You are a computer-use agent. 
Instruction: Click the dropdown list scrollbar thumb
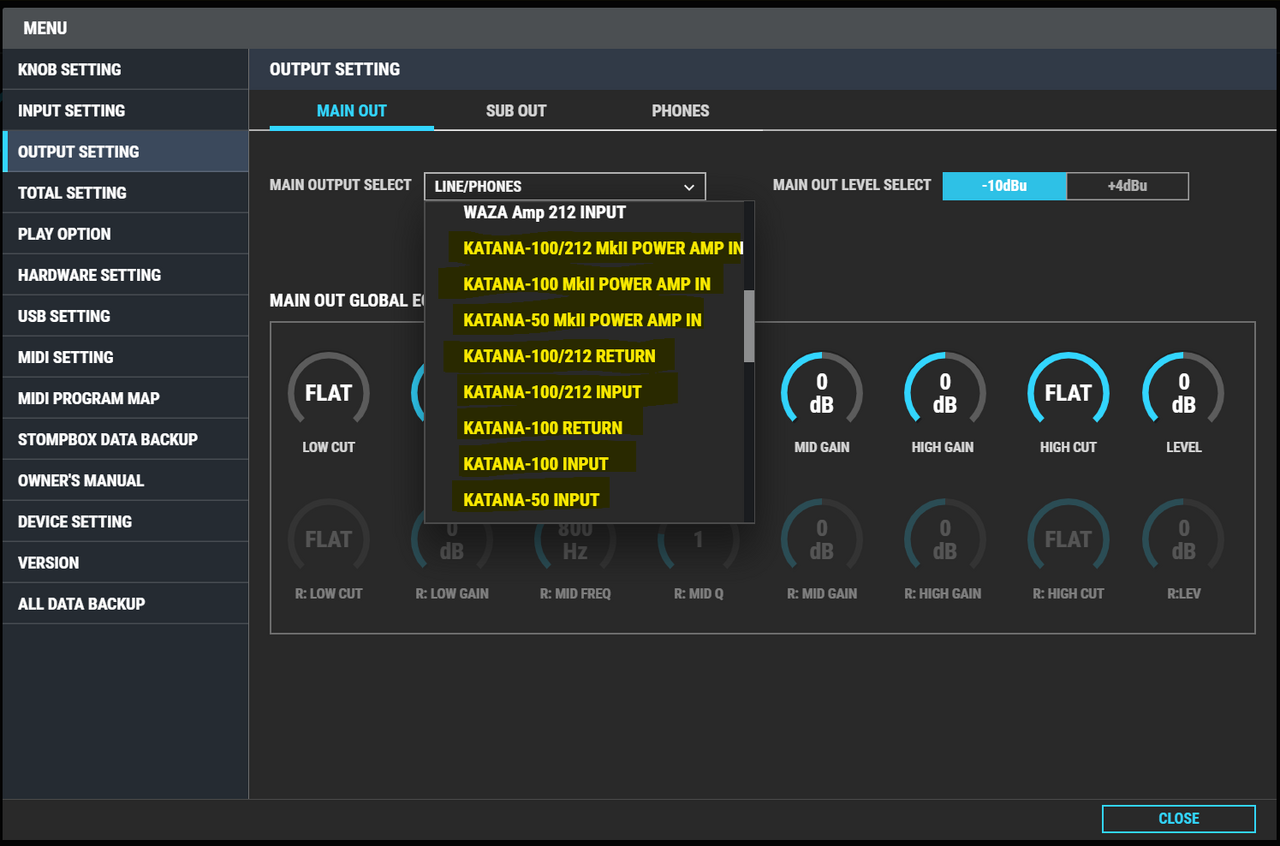749,326
